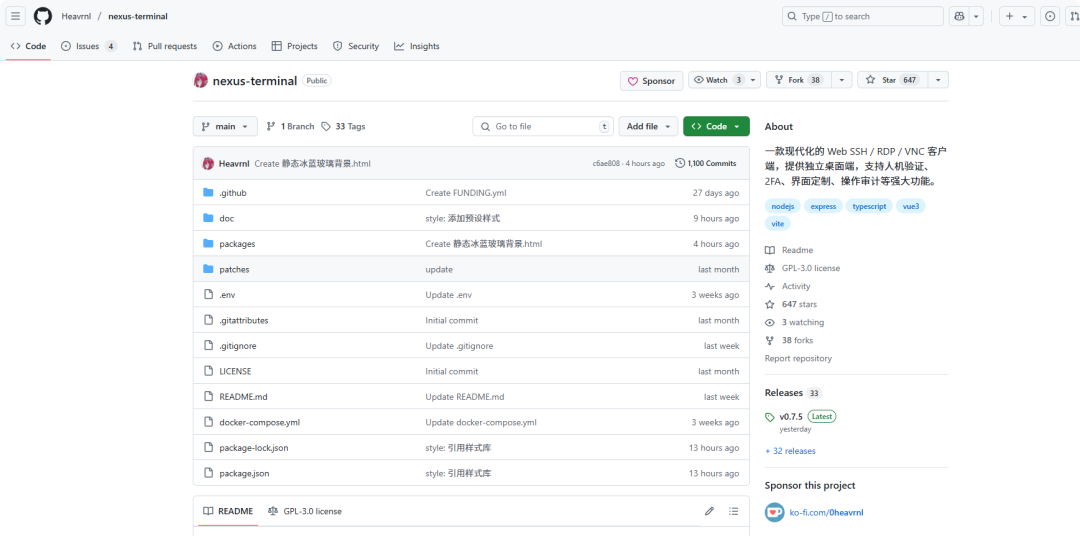Click the ko-fi sponsor avatar icon
Screen dimensions: 1080x536
tap(775, 513)
